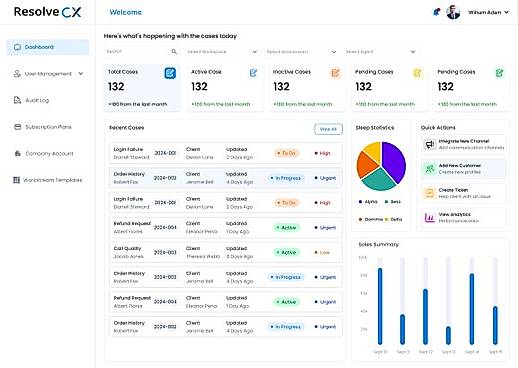Viewport: 518px width, 368px height.
Task: Click the edit icon on Active Case card
Action: click(253, 73)
